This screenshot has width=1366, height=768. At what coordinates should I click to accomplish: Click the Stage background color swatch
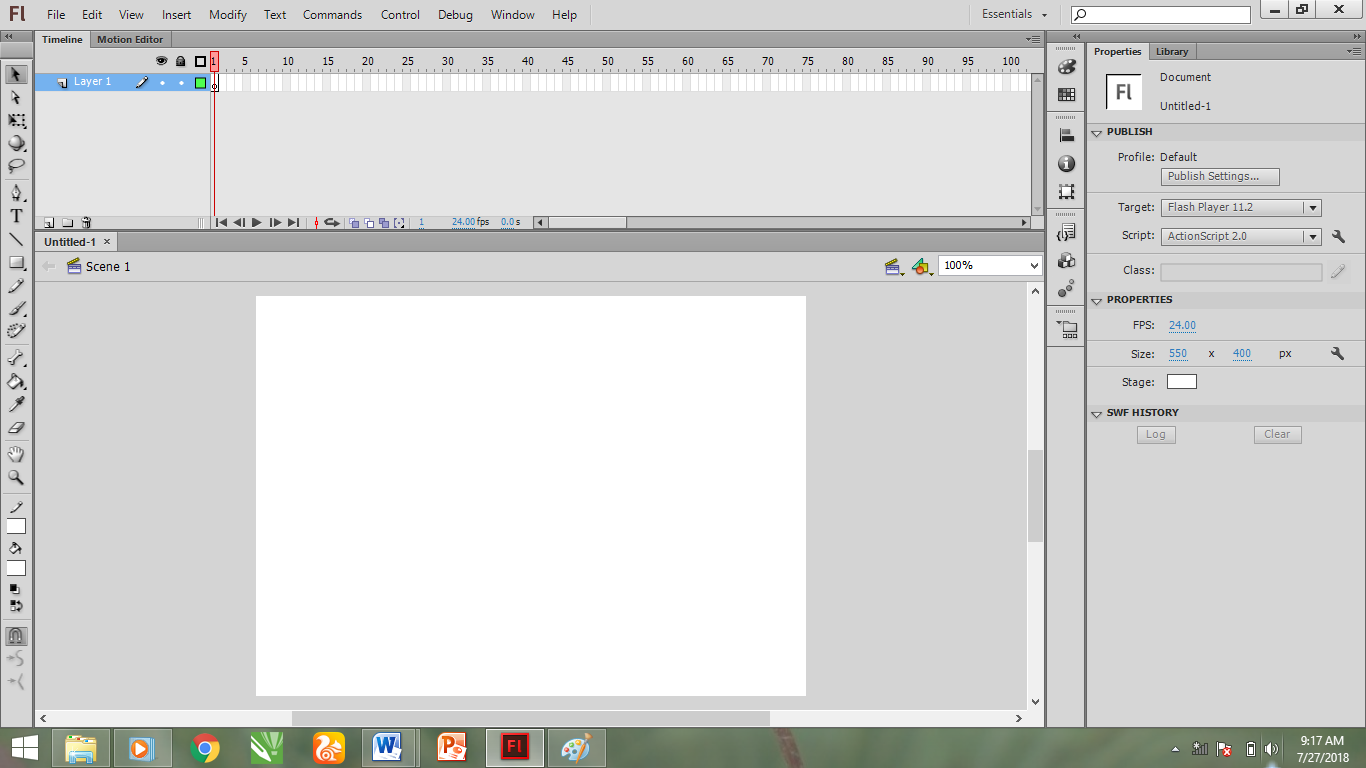[x=1181, y=381]
